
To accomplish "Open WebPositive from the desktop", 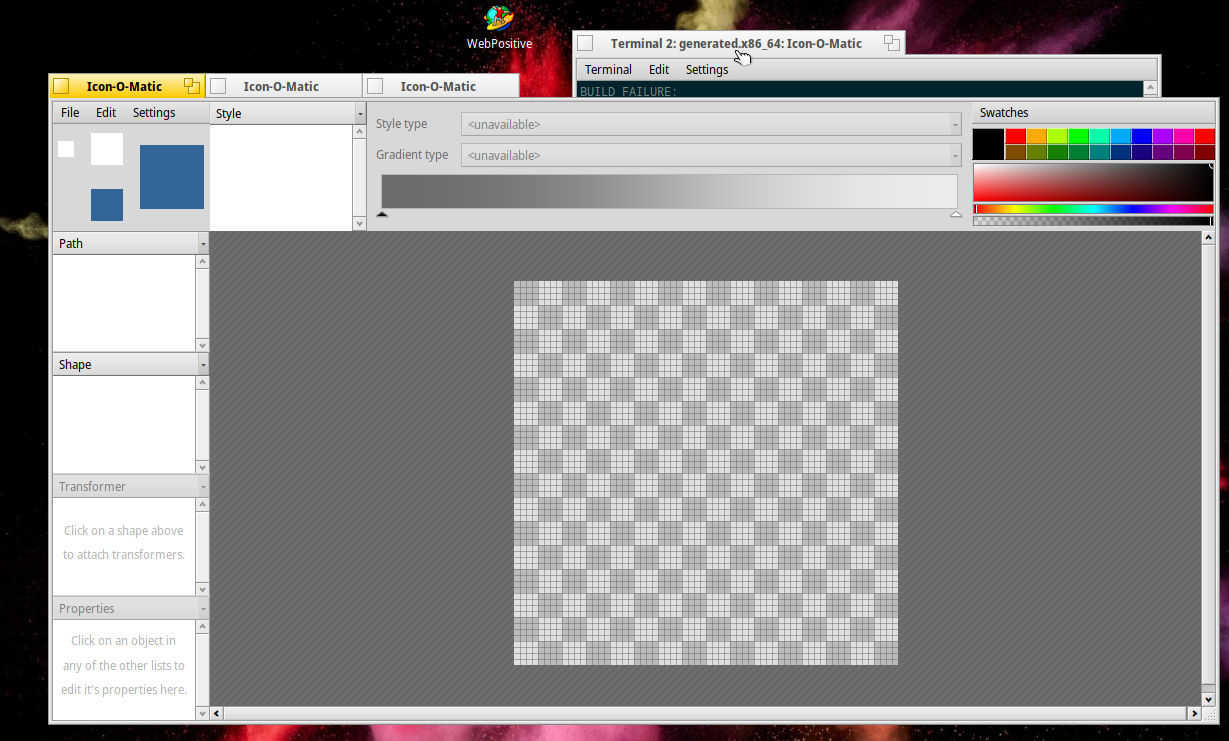I will click(499, 27).
